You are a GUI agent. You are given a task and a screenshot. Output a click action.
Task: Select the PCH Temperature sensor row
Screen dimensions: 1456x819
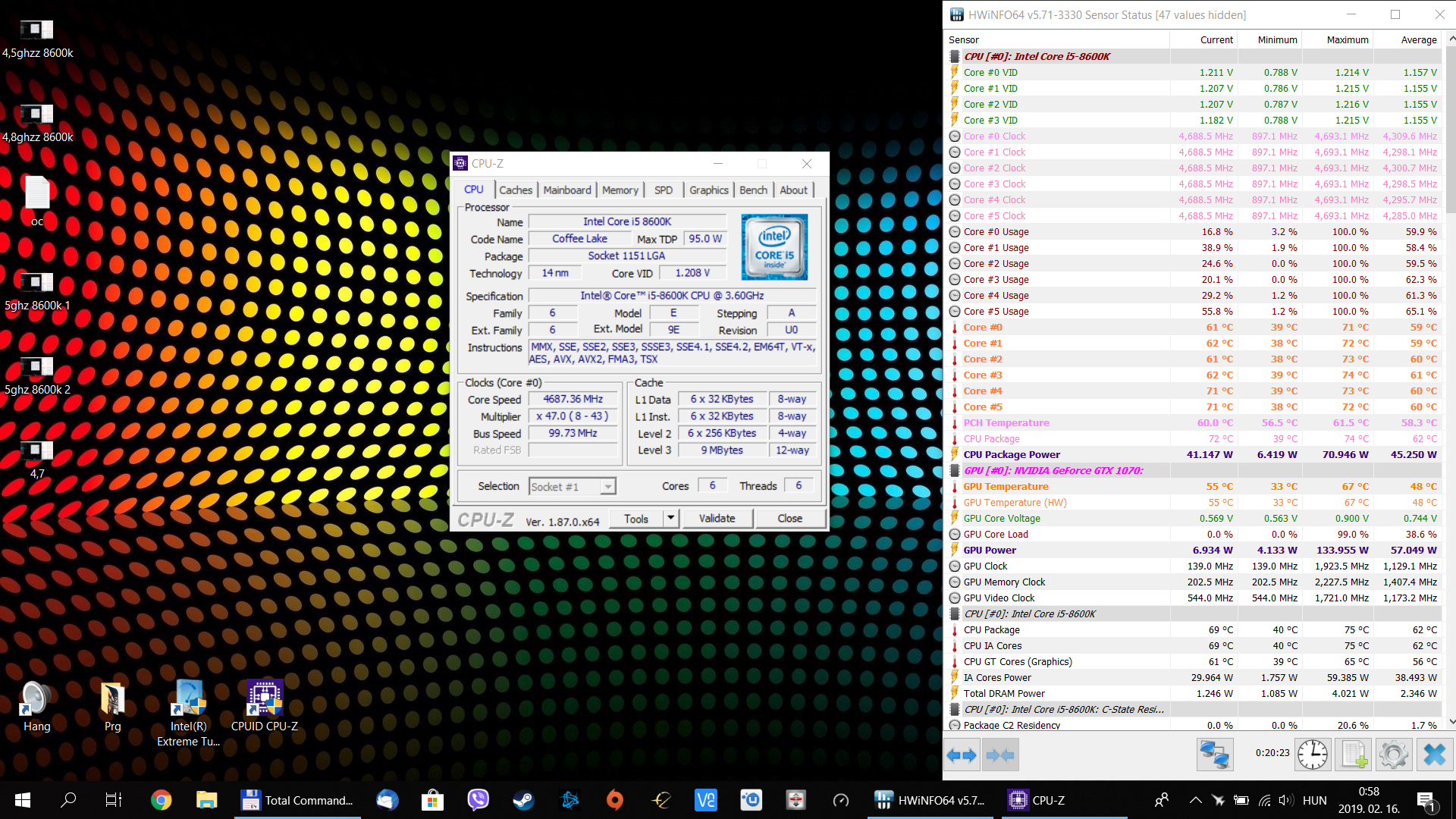[1194, 423]
